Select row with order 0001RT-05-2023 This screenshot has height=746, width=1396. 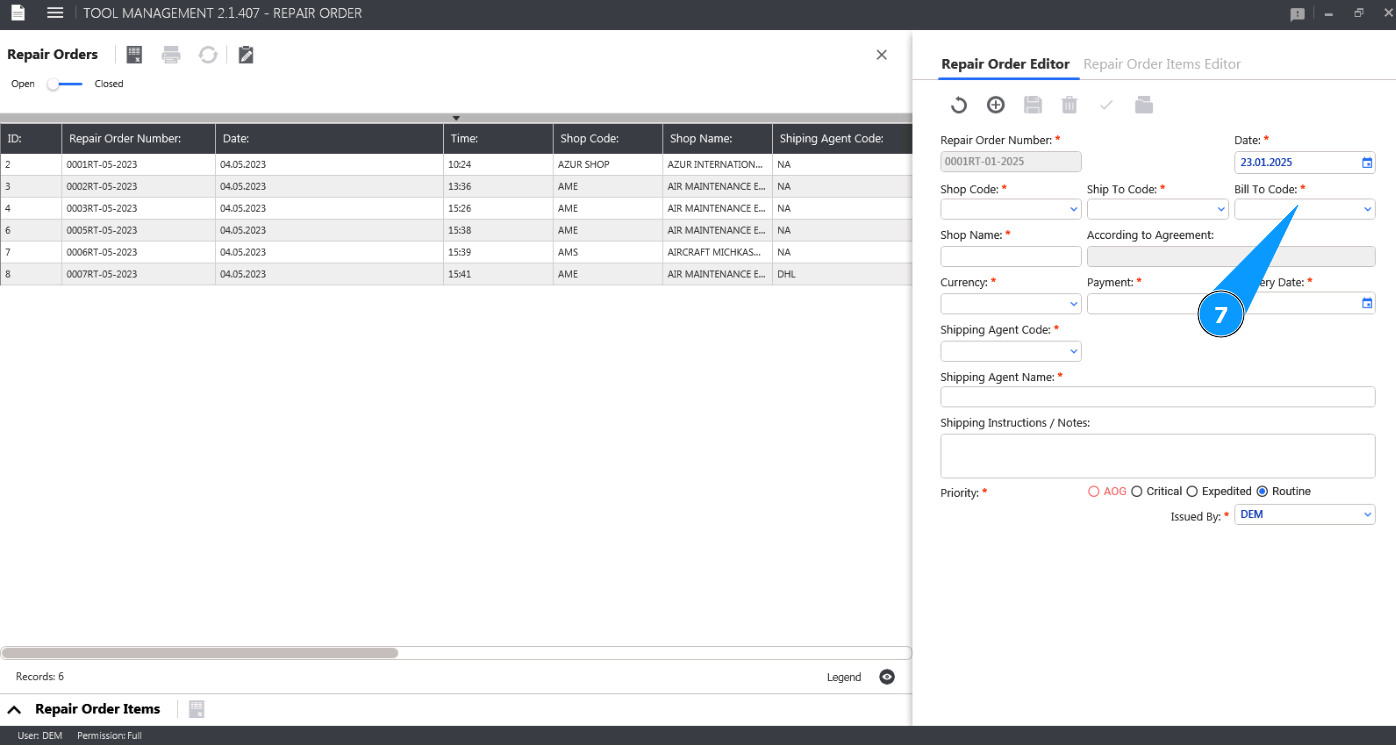[456, 164]
